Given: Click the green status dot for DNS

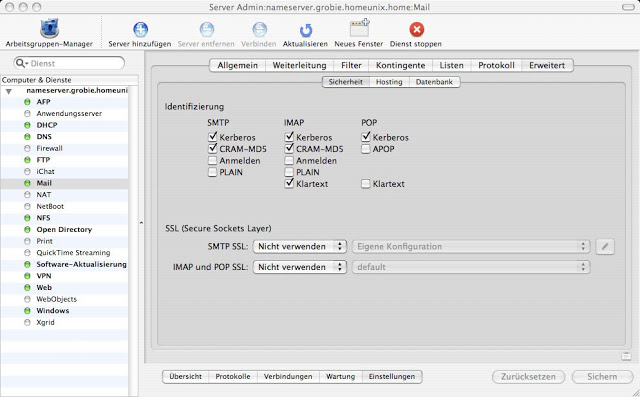Looking at the screenshot, I should pos(27,137).
